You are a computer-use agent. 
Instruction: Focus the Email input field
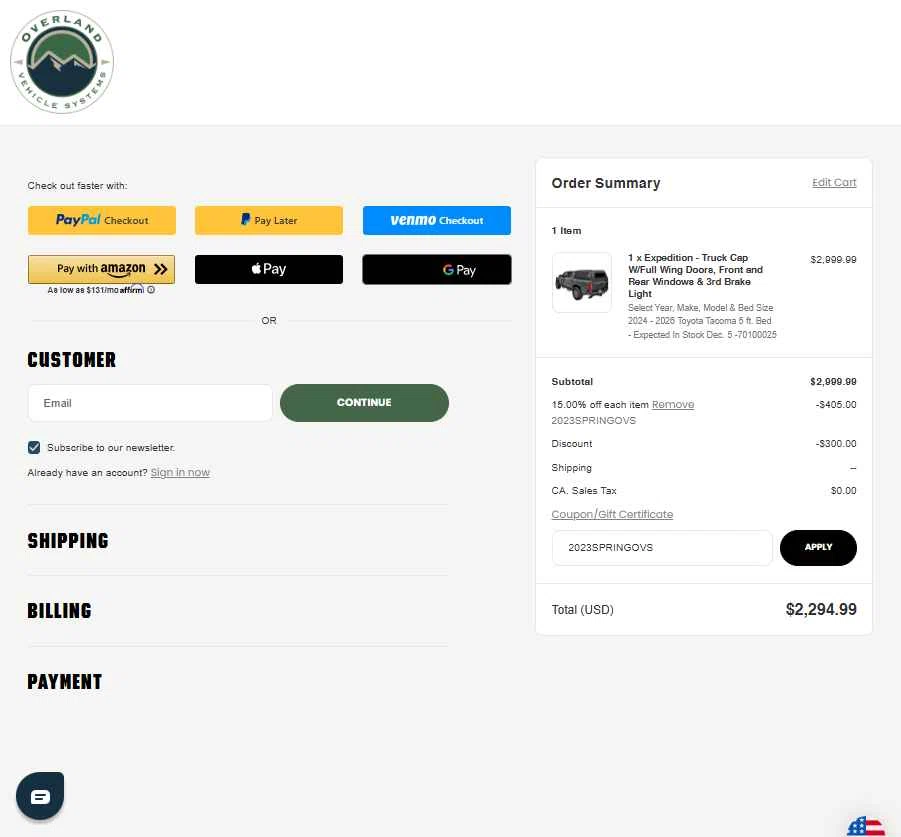(150, 403)
